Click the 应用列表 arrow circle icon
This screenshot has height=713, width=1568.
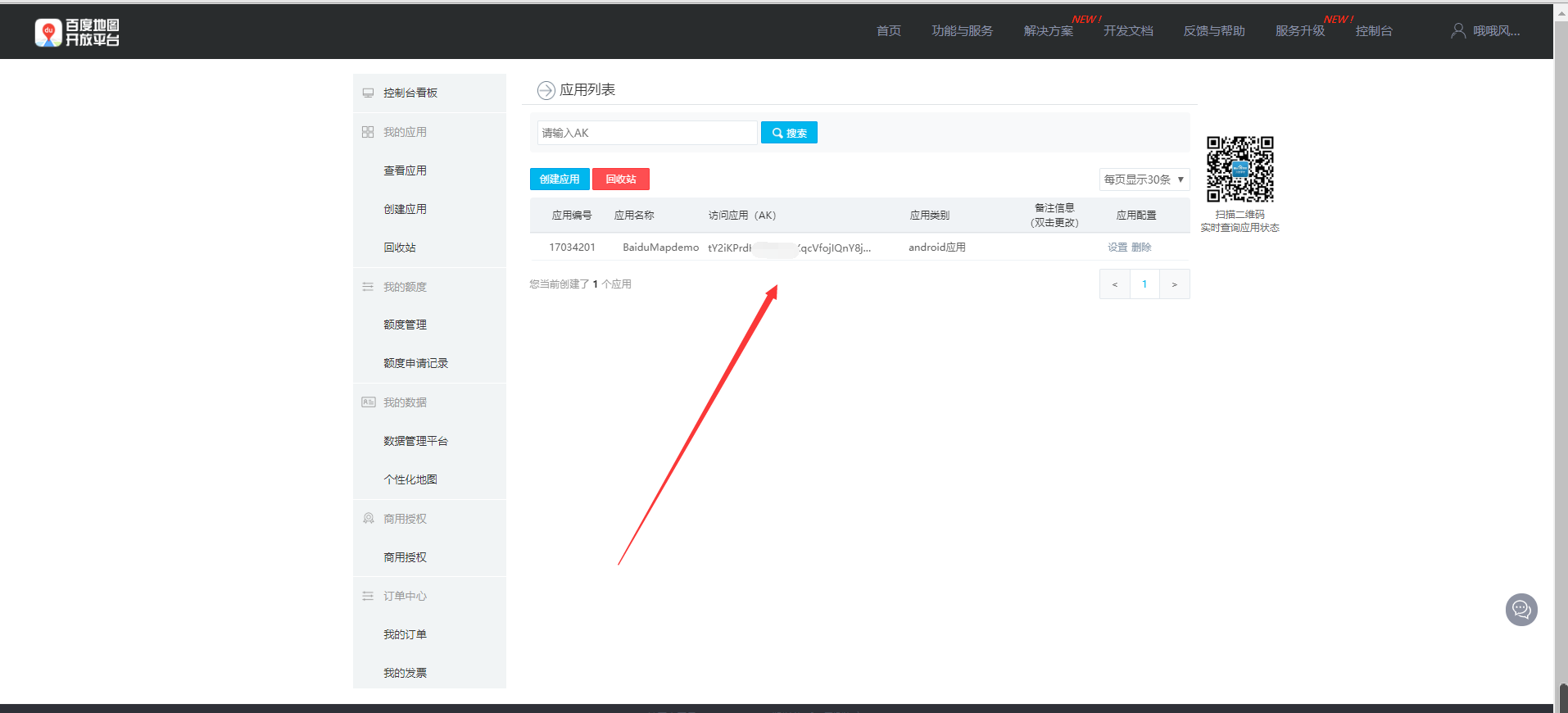tap(546, 90)
